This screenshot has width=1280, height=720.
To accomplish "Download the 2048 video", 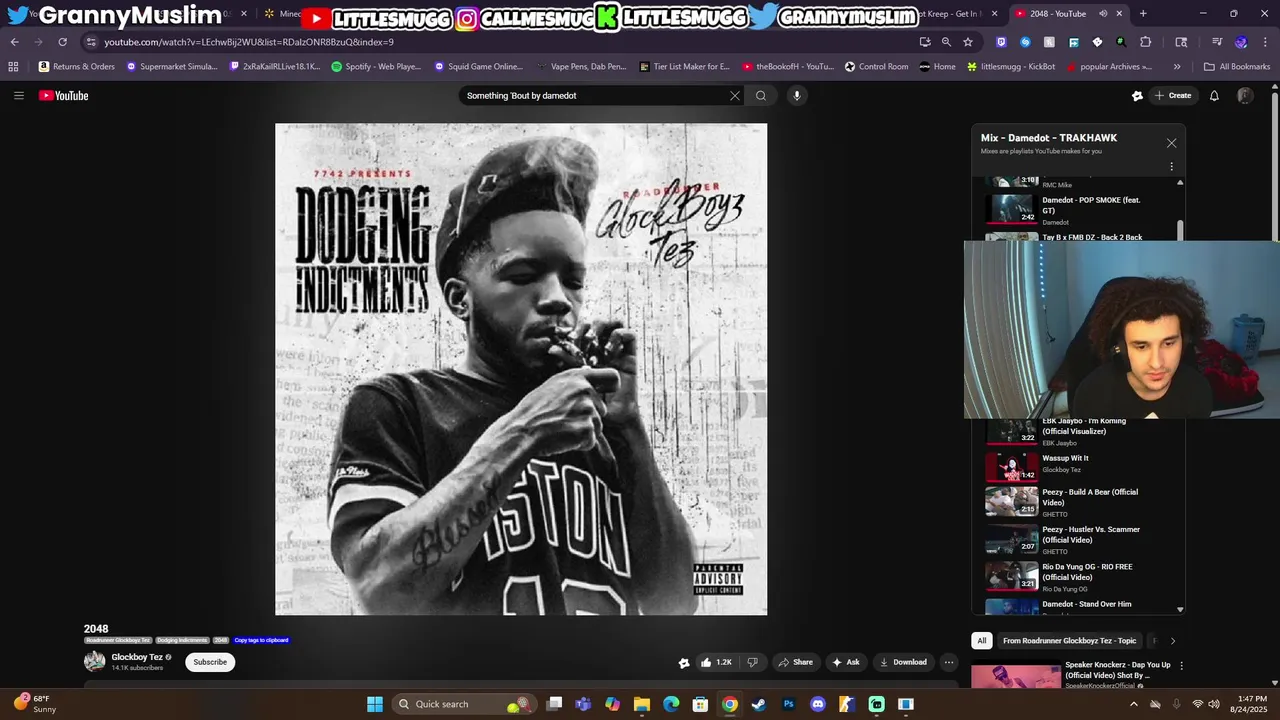I will click(x=903, y=662).
